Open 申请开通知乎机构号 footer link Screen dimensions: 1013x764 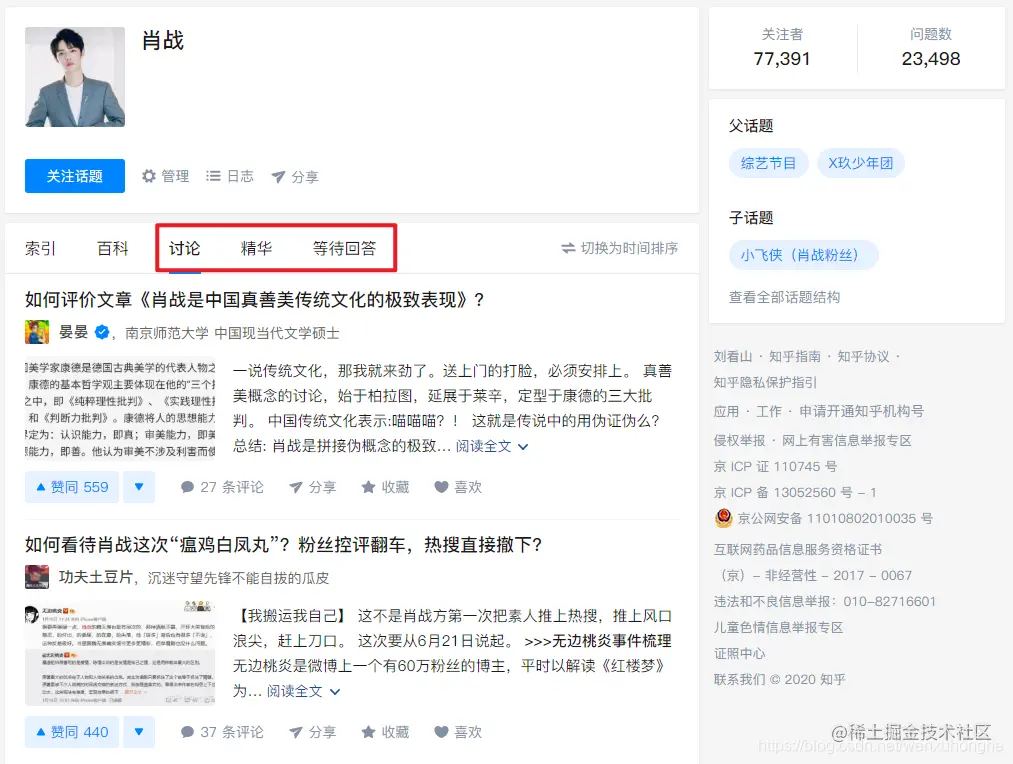pos(862,411)
